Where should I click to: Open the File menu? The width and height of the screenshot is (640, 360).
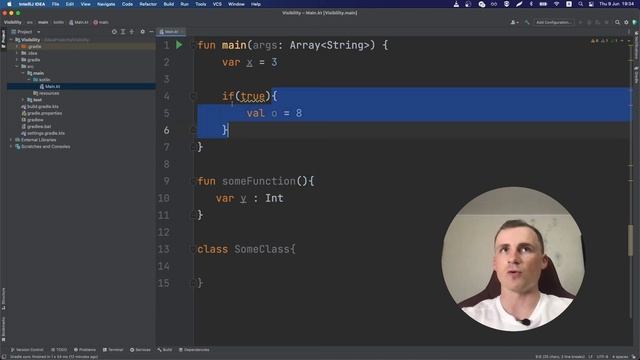point(55,4)
